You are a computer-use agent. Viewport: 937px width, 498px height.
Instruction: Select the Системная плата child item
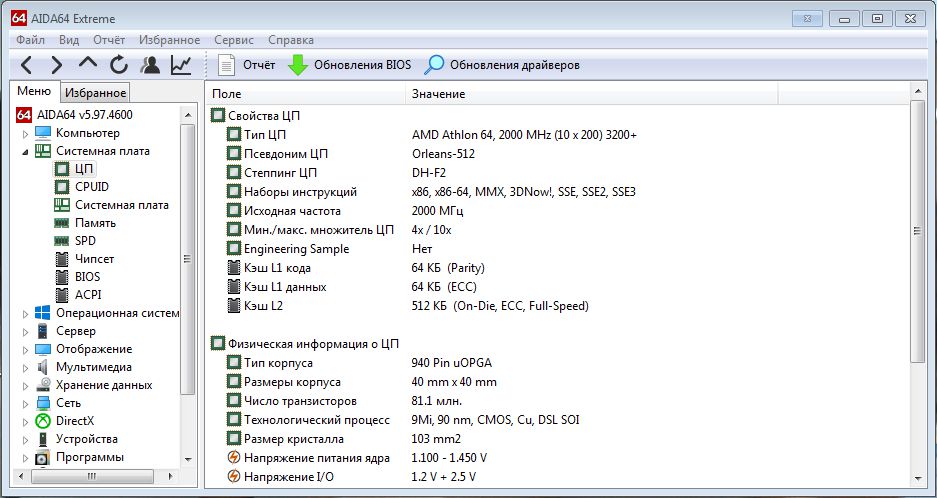[x=122, y=205]
